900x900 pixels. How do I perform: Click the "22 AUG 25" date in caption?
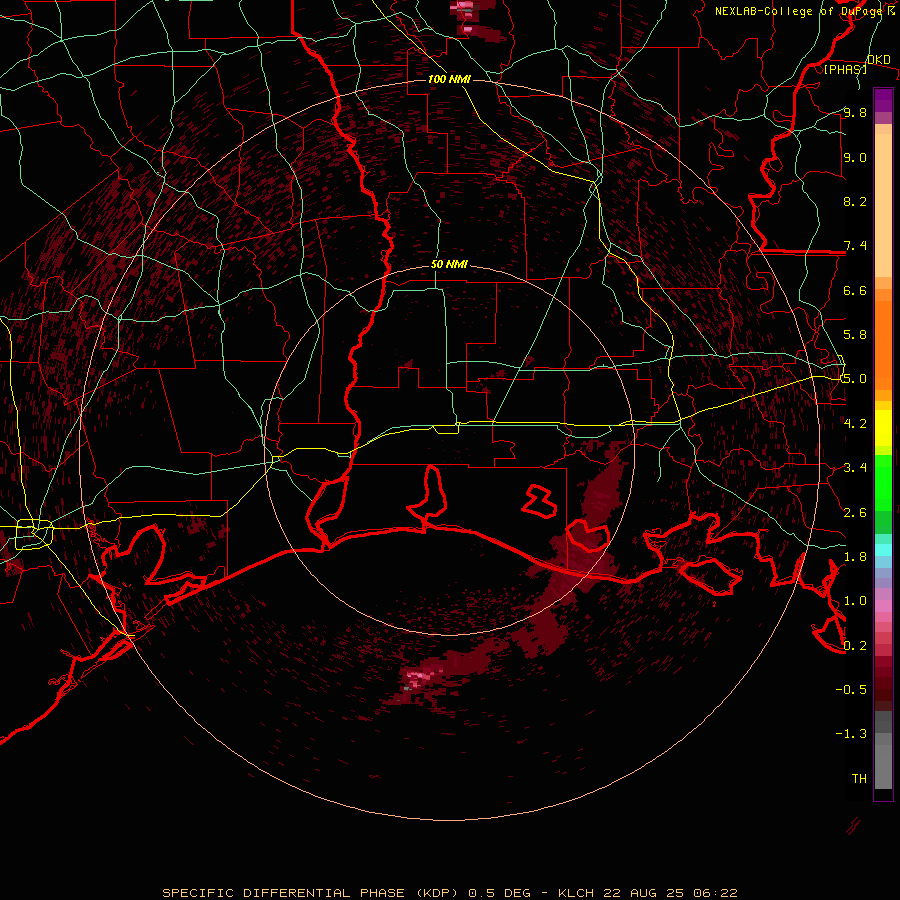pos(642,893)
